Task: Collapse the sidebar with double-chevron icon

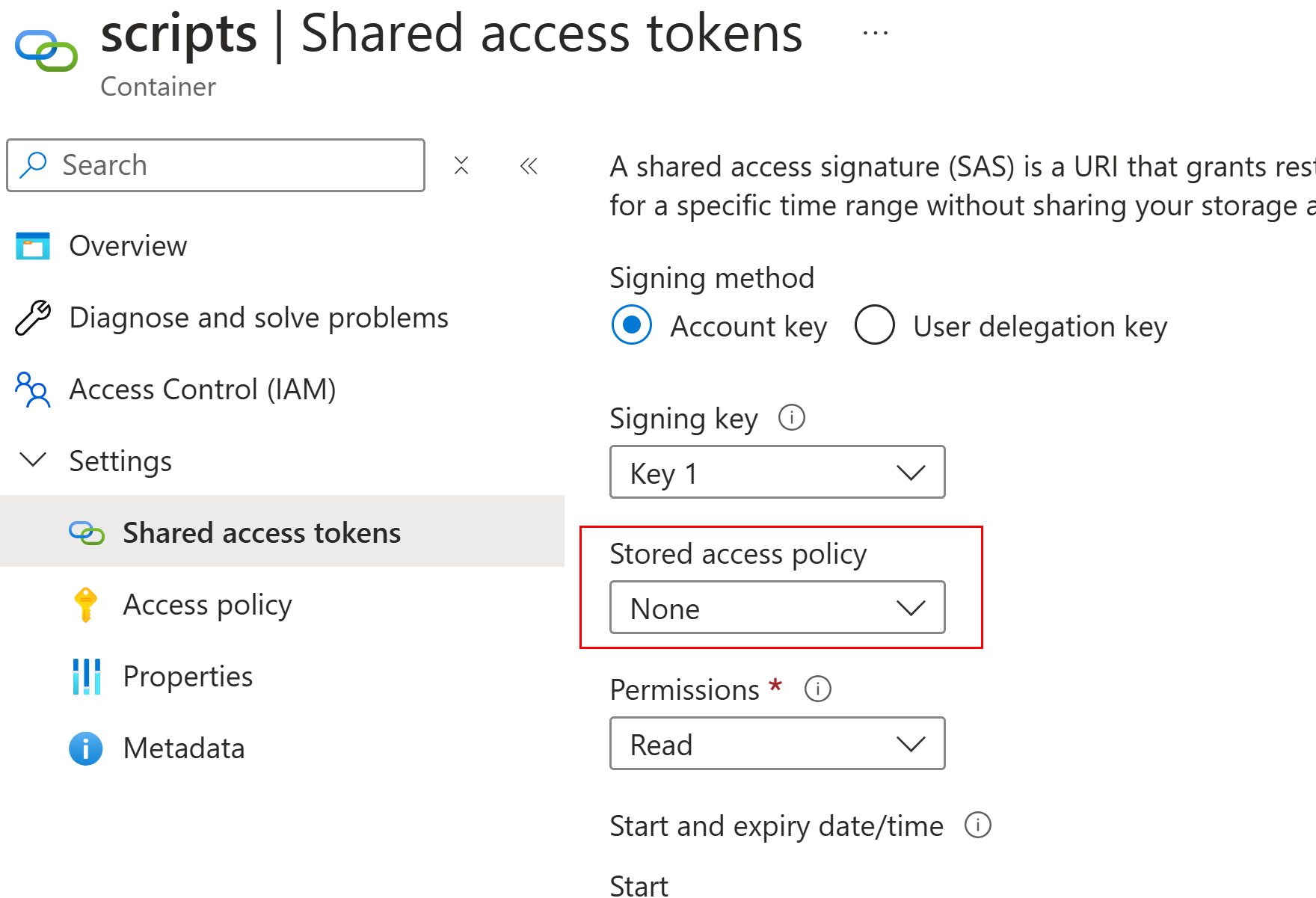Action: 529,165
